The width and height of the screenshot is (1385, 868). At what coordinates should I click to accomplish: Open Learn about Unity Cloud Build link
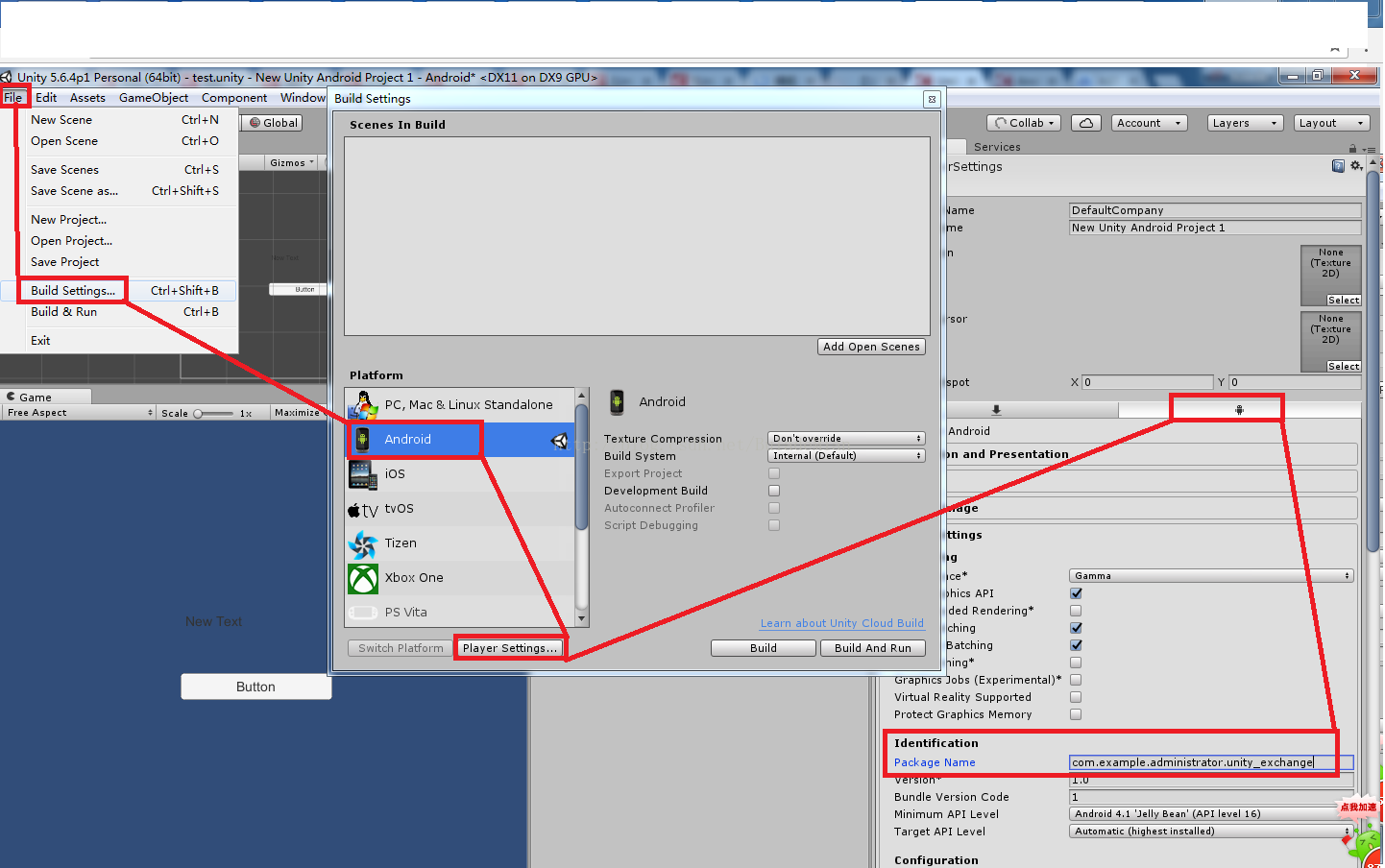(842, 623)
